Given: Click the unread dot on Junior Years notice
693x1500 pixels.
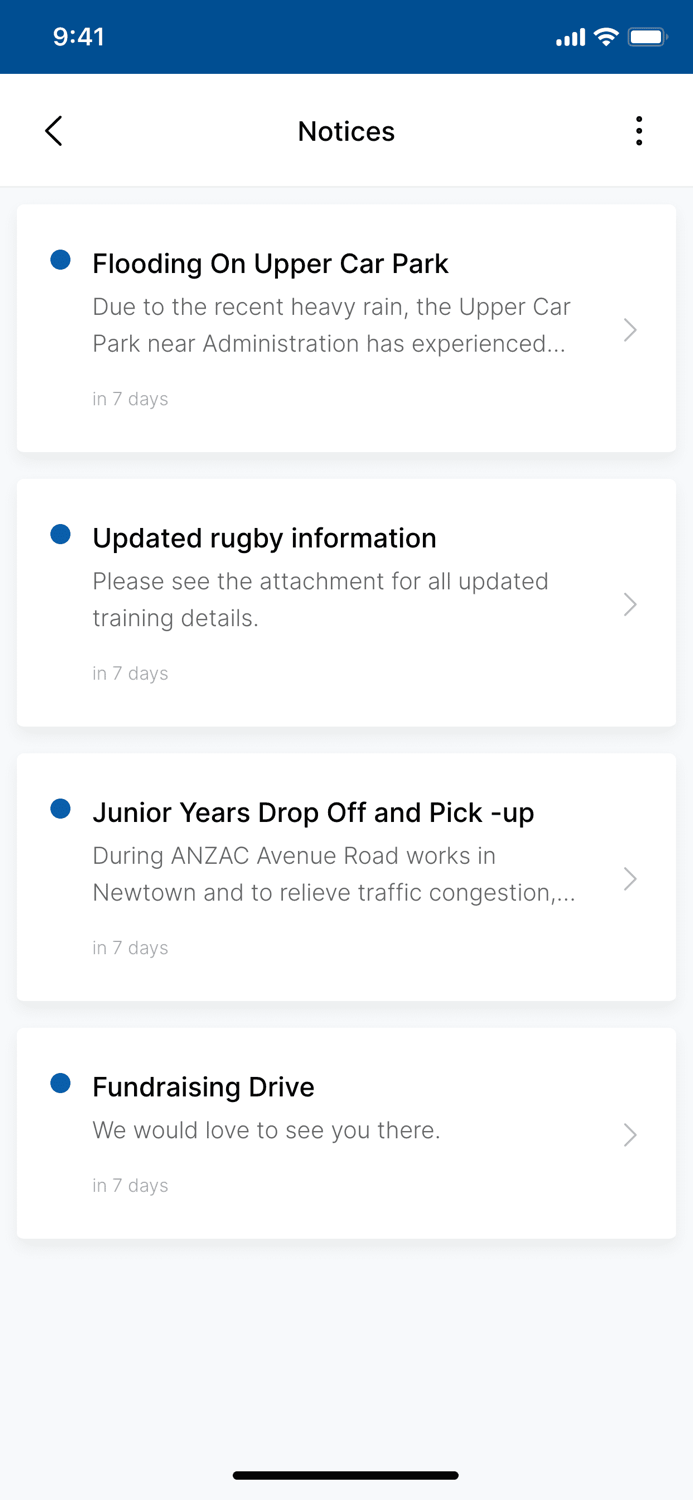Looking at the screenshot, I should [x=61, y=807].
